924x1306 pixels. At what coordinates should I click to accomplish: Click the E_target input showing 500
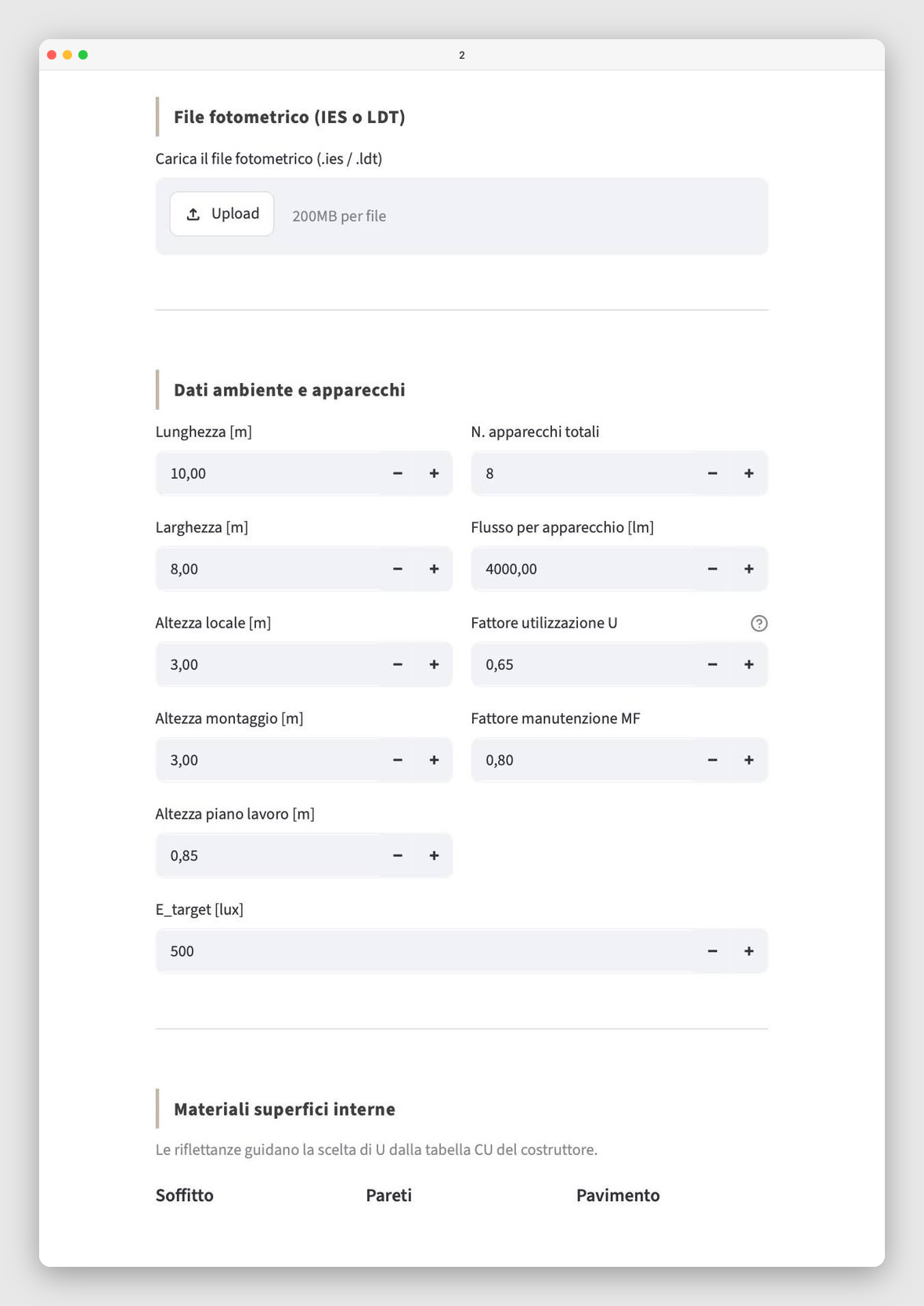(x=425, y=951)
